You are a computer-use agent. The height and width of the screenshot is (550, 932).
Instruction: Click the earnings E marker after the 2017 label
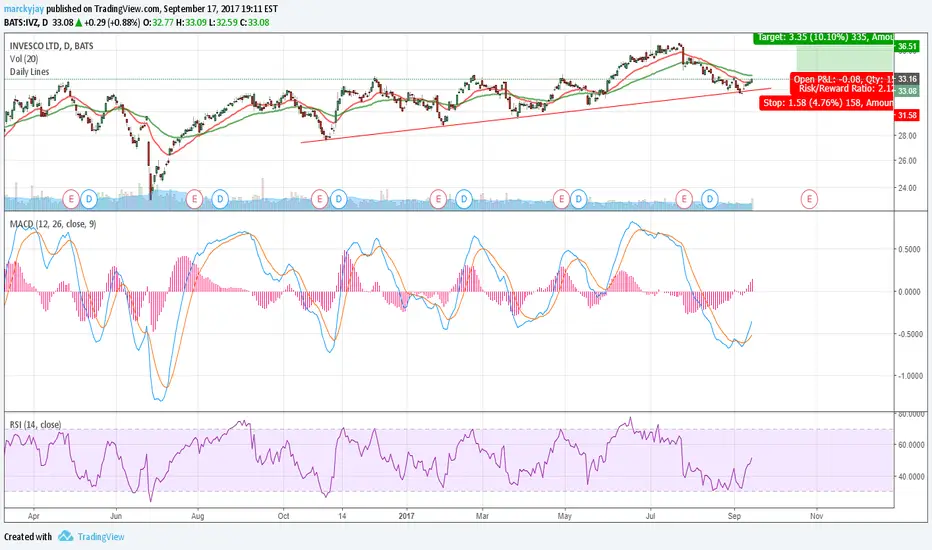pos(438,199)
